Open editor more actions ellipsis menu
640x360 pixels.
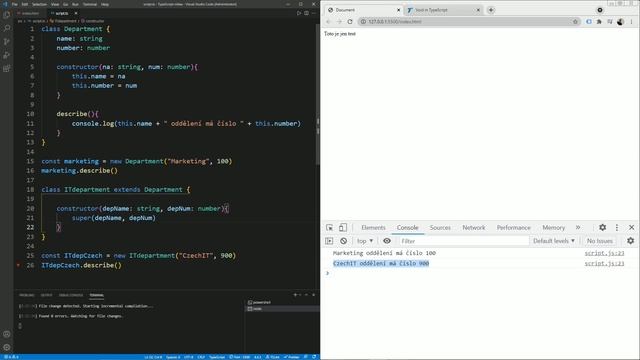click(313, 13)
